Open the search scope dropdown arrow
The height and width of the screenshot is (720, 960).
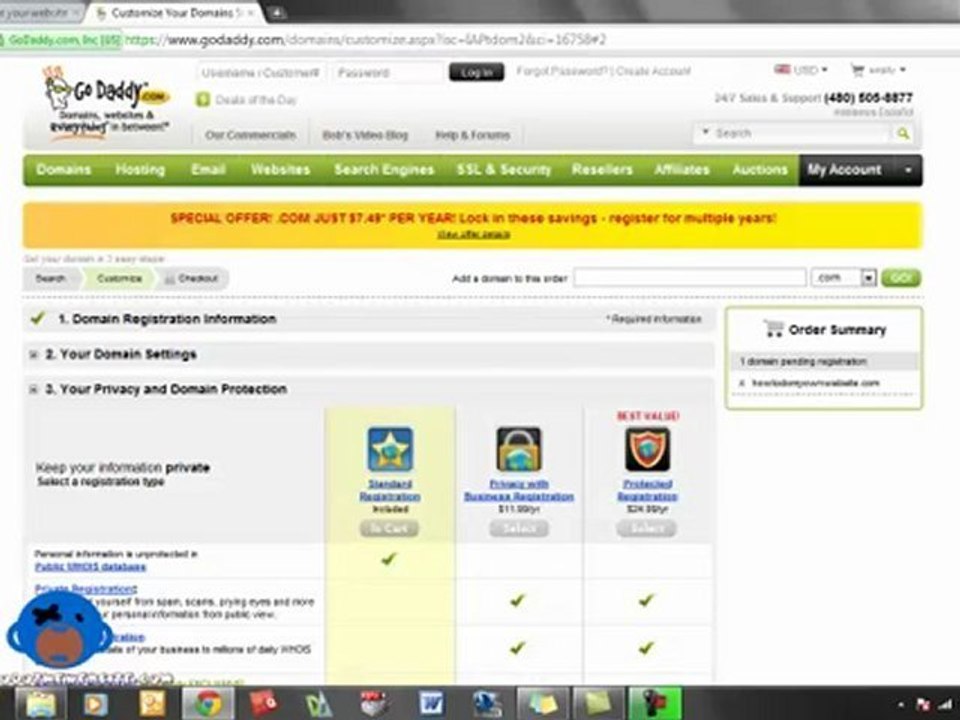[x=705, y=132]
